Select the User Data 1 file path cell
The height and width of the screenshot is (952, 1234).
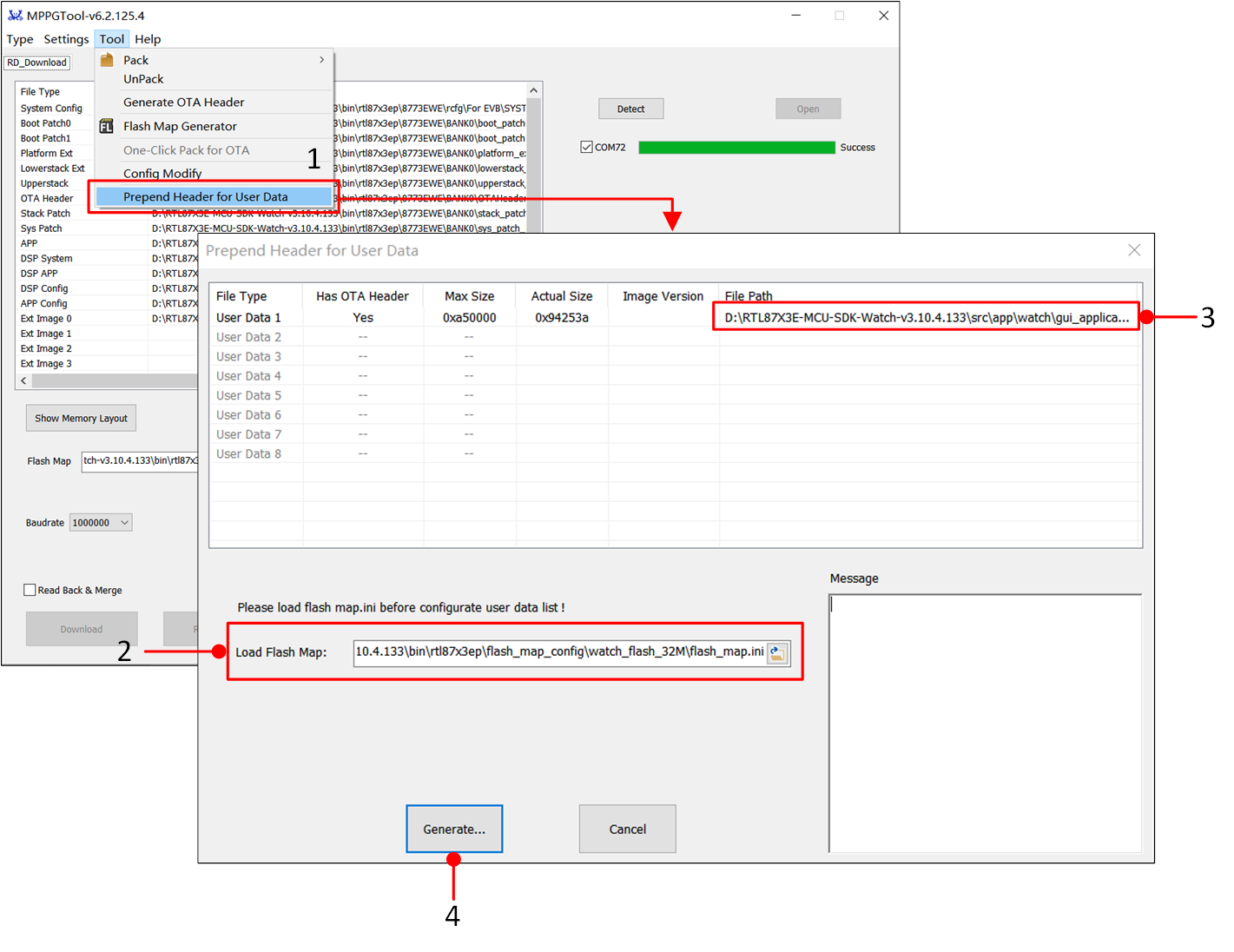point(926,318)
